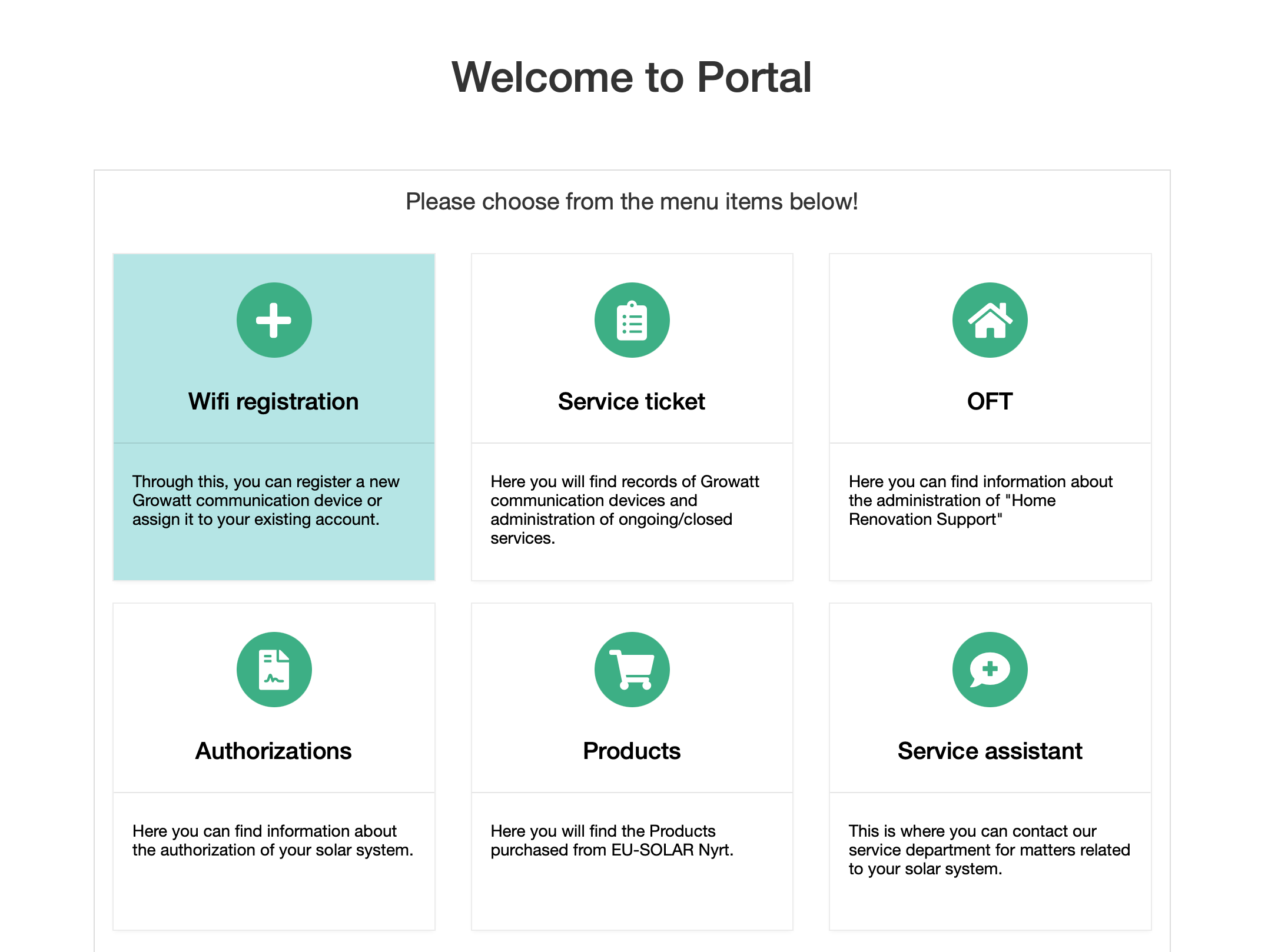Open the Wifi registration title link

coord(274,401)
